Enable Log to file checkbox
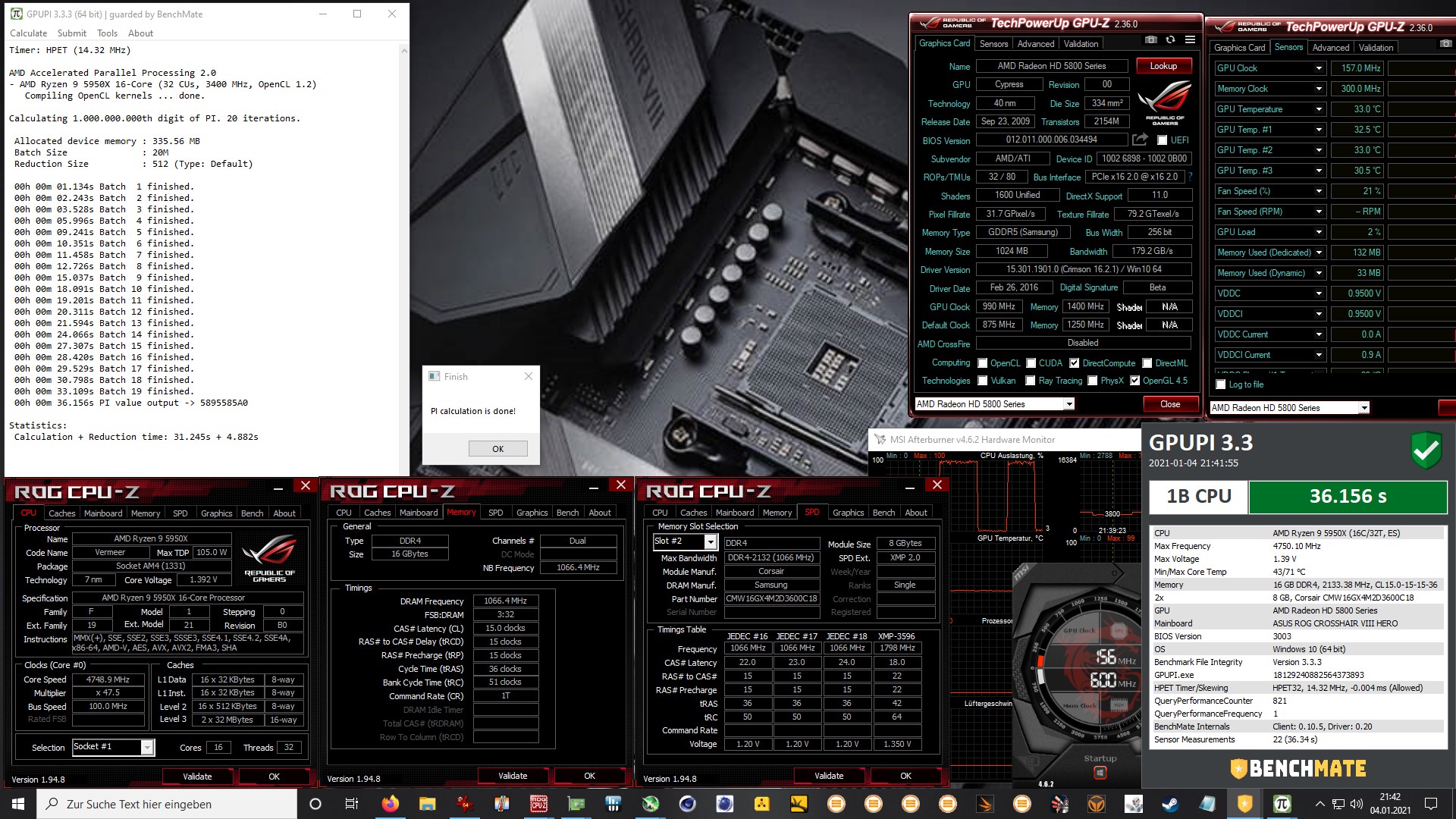This screenshot has height=819, width=1456. [1220, 384]
